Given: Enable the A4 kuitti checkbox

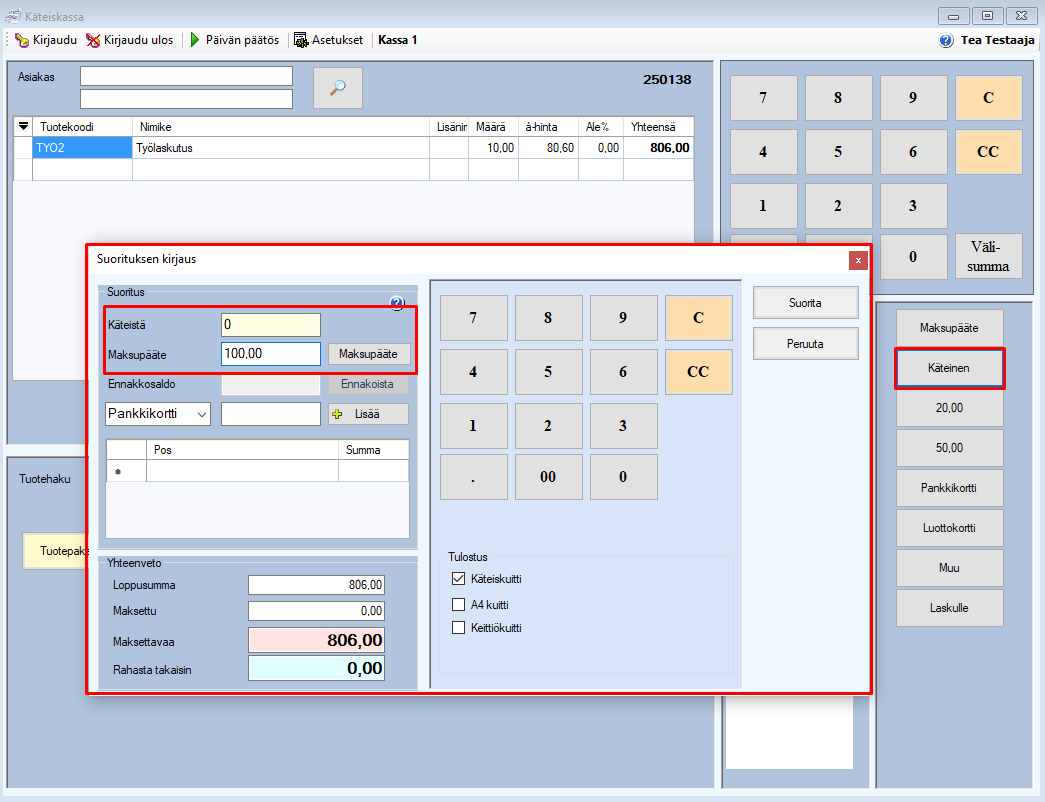Looking at the screenshot, I should click(x=459, y=605).
